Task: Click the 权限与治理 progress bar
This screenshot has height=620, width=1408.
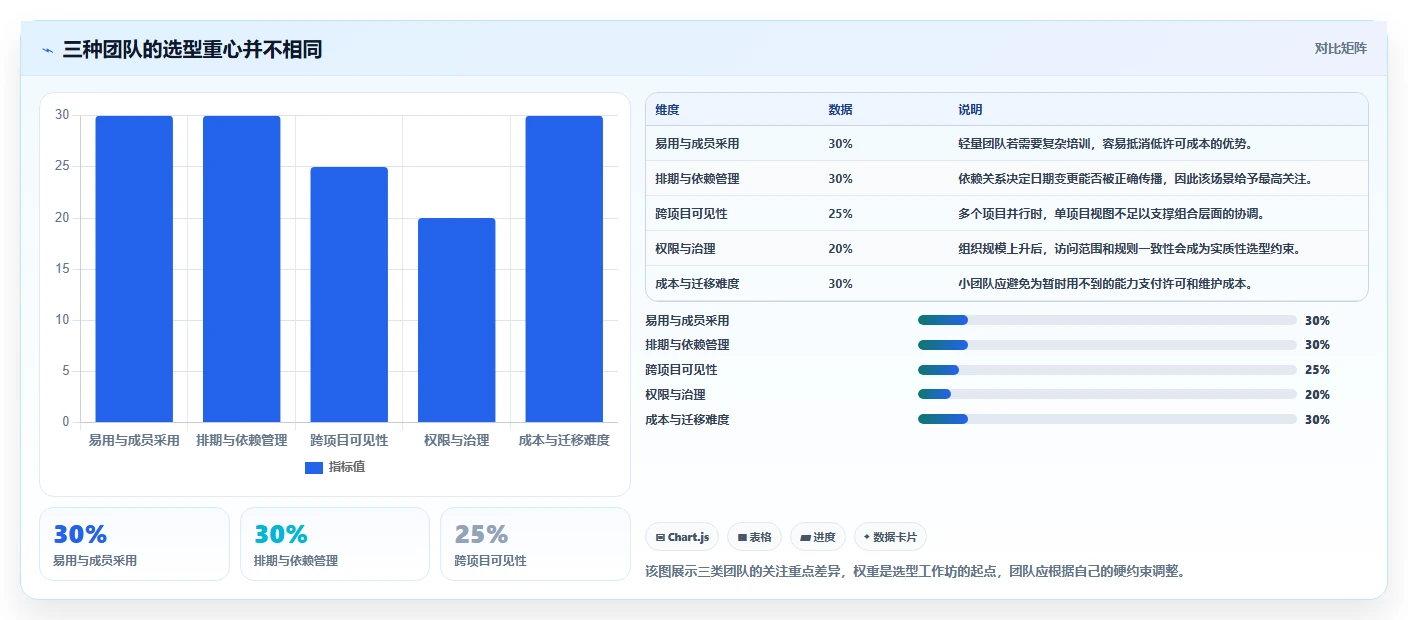Action: [x=1107, y=395]
